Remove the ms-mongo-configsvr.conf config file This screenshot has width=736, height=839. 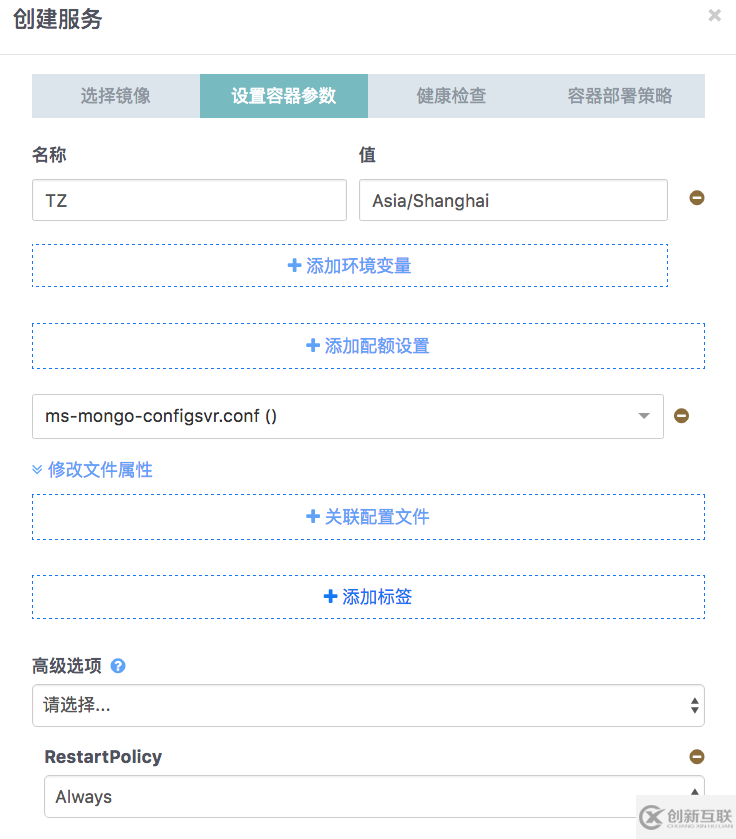[682, 416]
